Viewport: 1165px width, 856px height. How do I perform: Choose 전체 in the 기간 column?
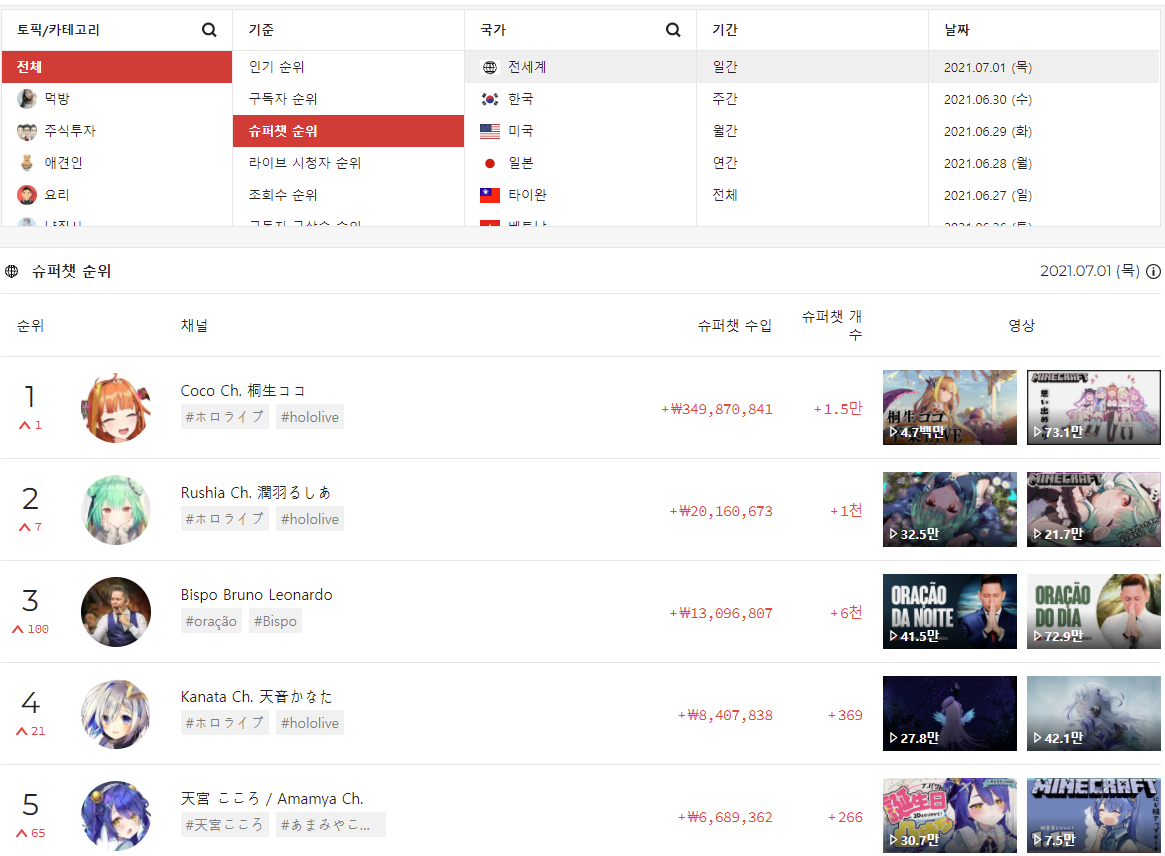[x=812, y=195]
